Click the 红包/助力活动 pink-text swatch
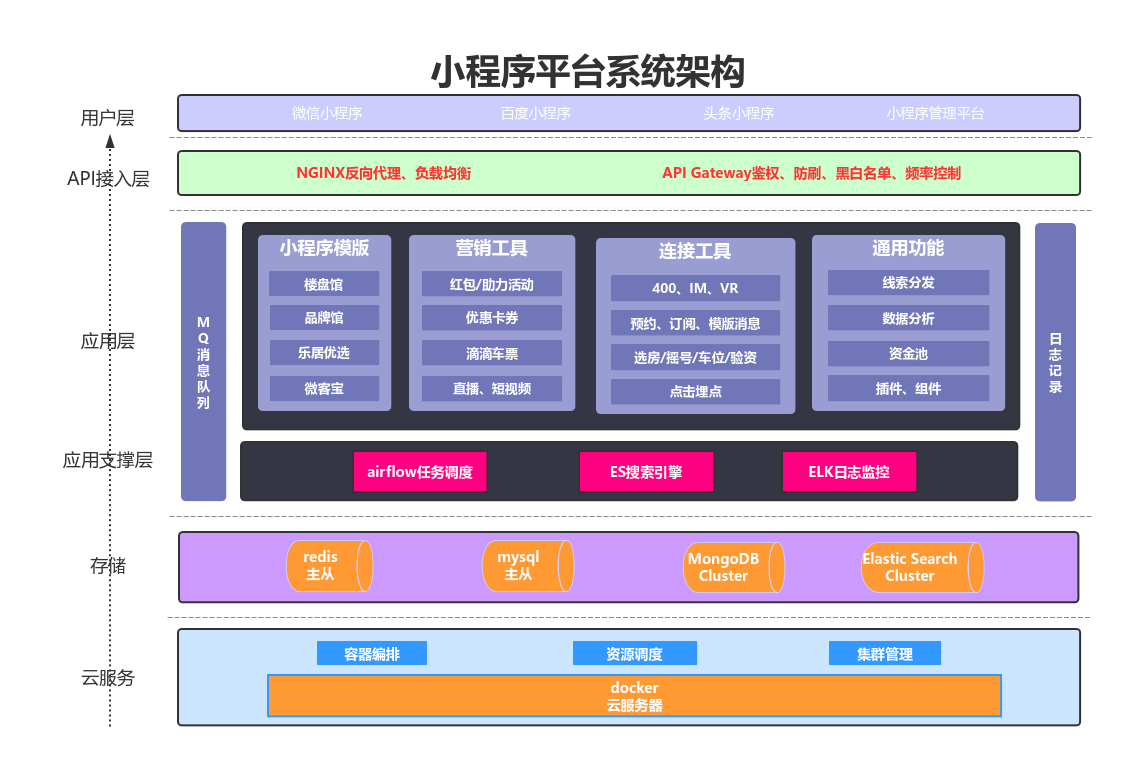Image resolution: width=1124 pixels, height=757 pixels. [x=490, y=284]
